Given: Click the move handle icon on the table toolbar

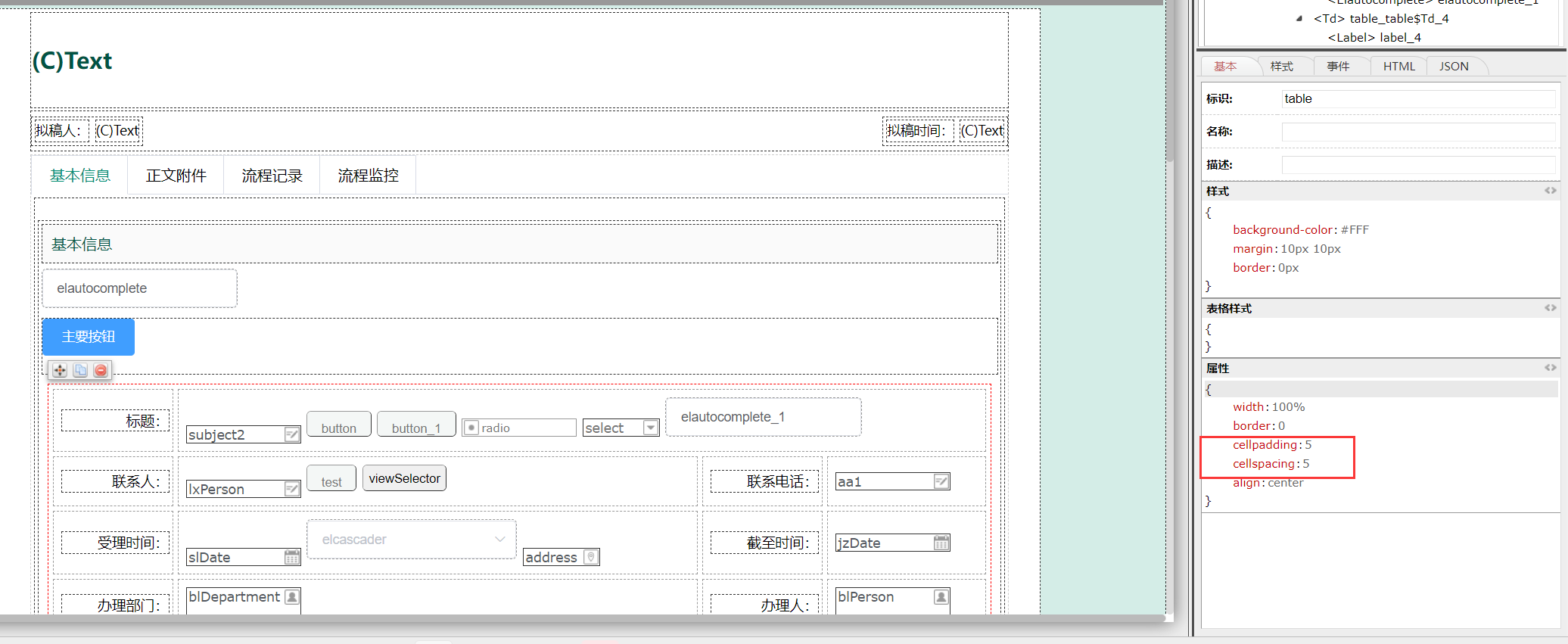Looking at the screenshot, I should (x=60, y=370).
